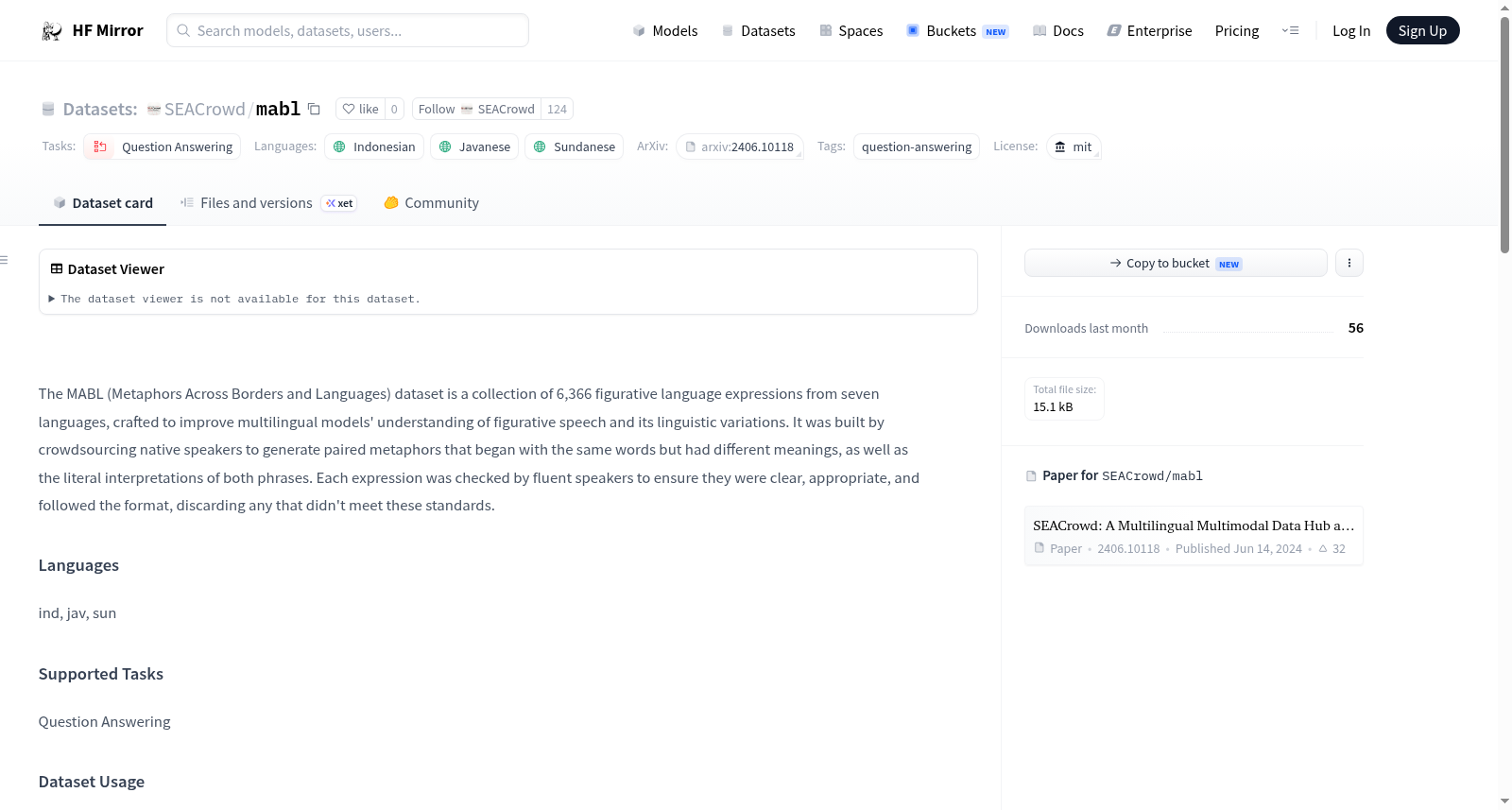Click the follower count 124

click(x=557, y=110)
